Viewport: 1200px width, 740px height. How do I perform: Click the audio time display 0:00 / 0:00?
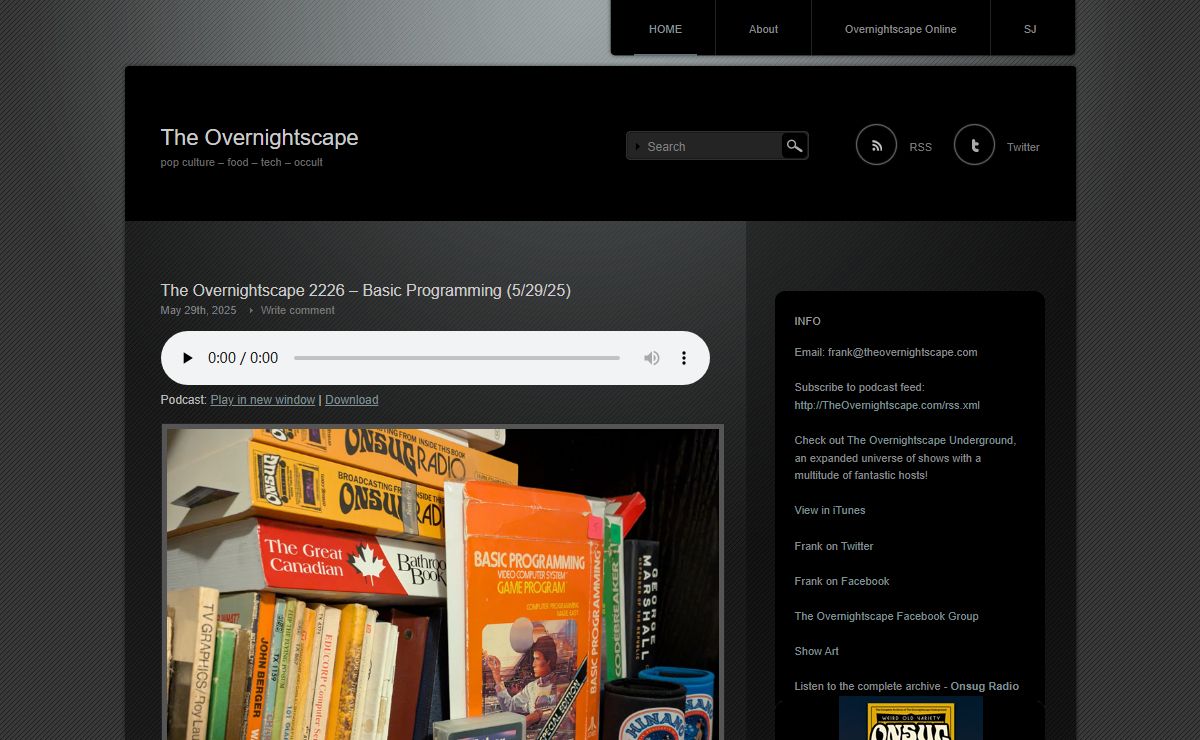(243, 358)
